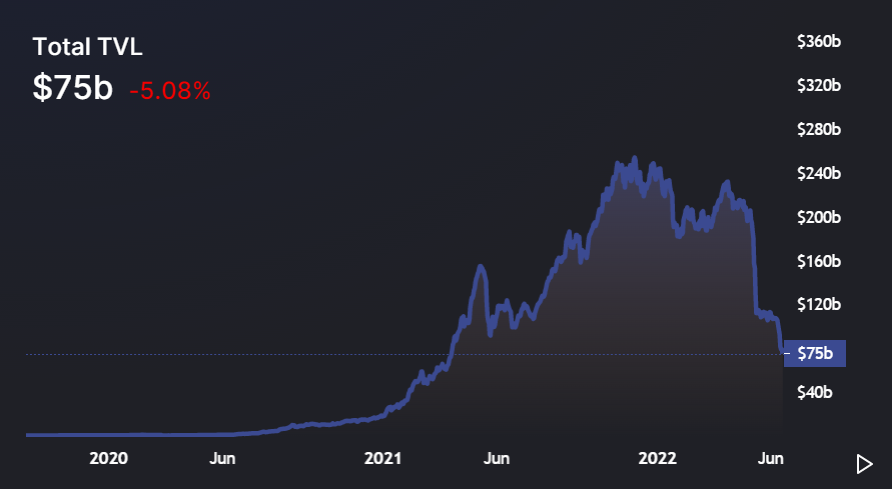Click the $320b price axis label
Image resolution: width=892 pixels, height=489 pixels.
click(819, 85)
